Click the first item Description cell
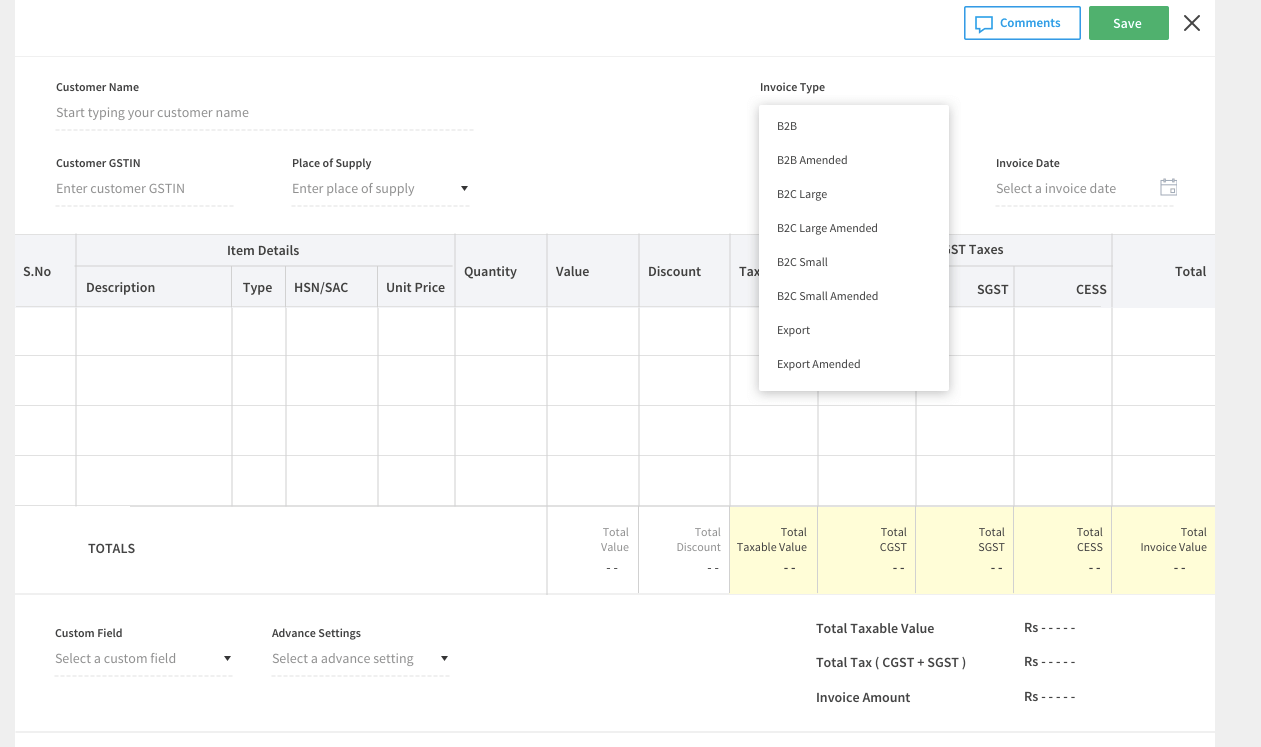 pyautogui.click(x=153, y=331)
